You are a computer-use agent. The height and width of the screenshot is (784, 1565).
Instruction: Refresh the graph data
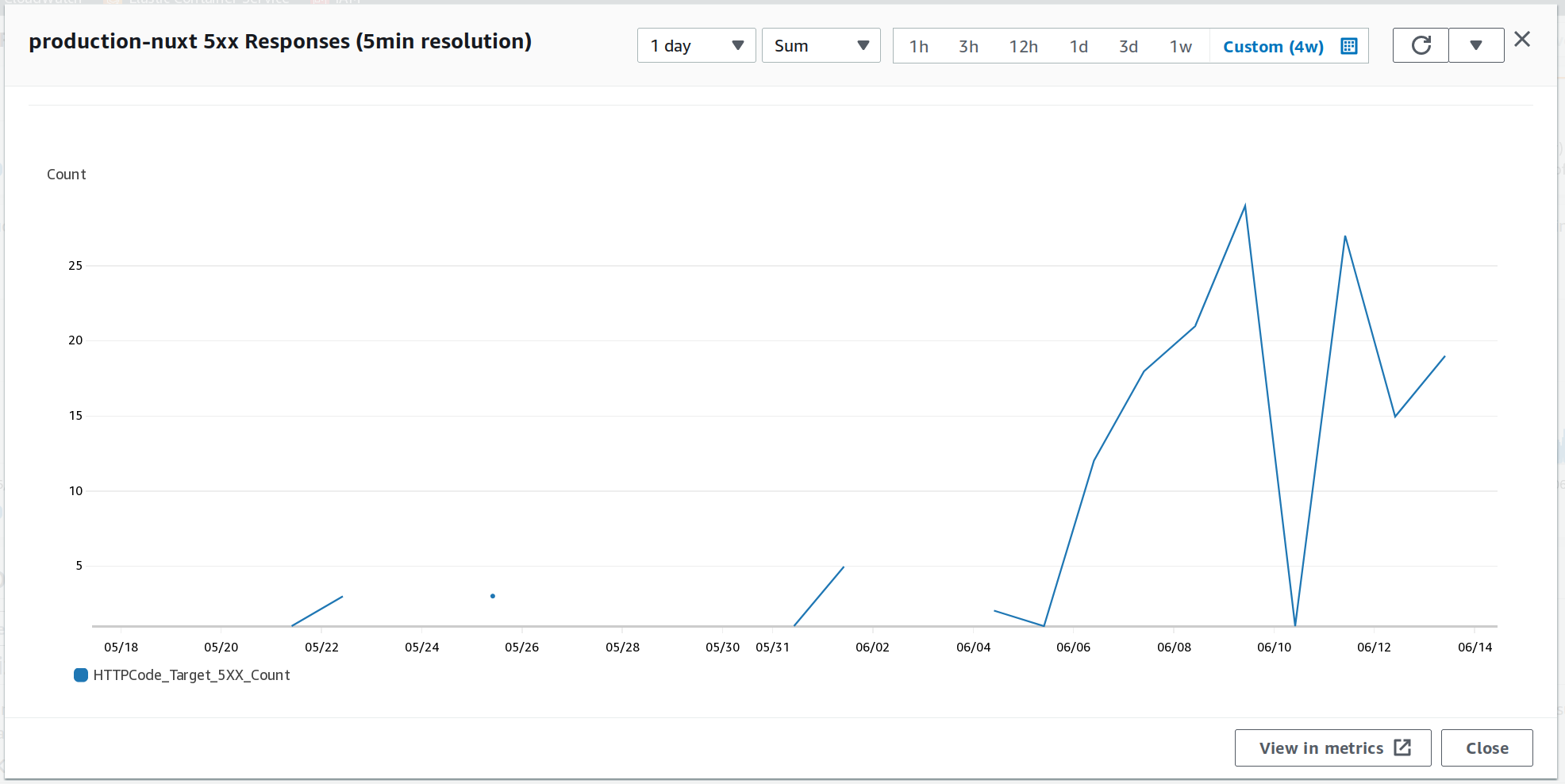point(1421,44)
